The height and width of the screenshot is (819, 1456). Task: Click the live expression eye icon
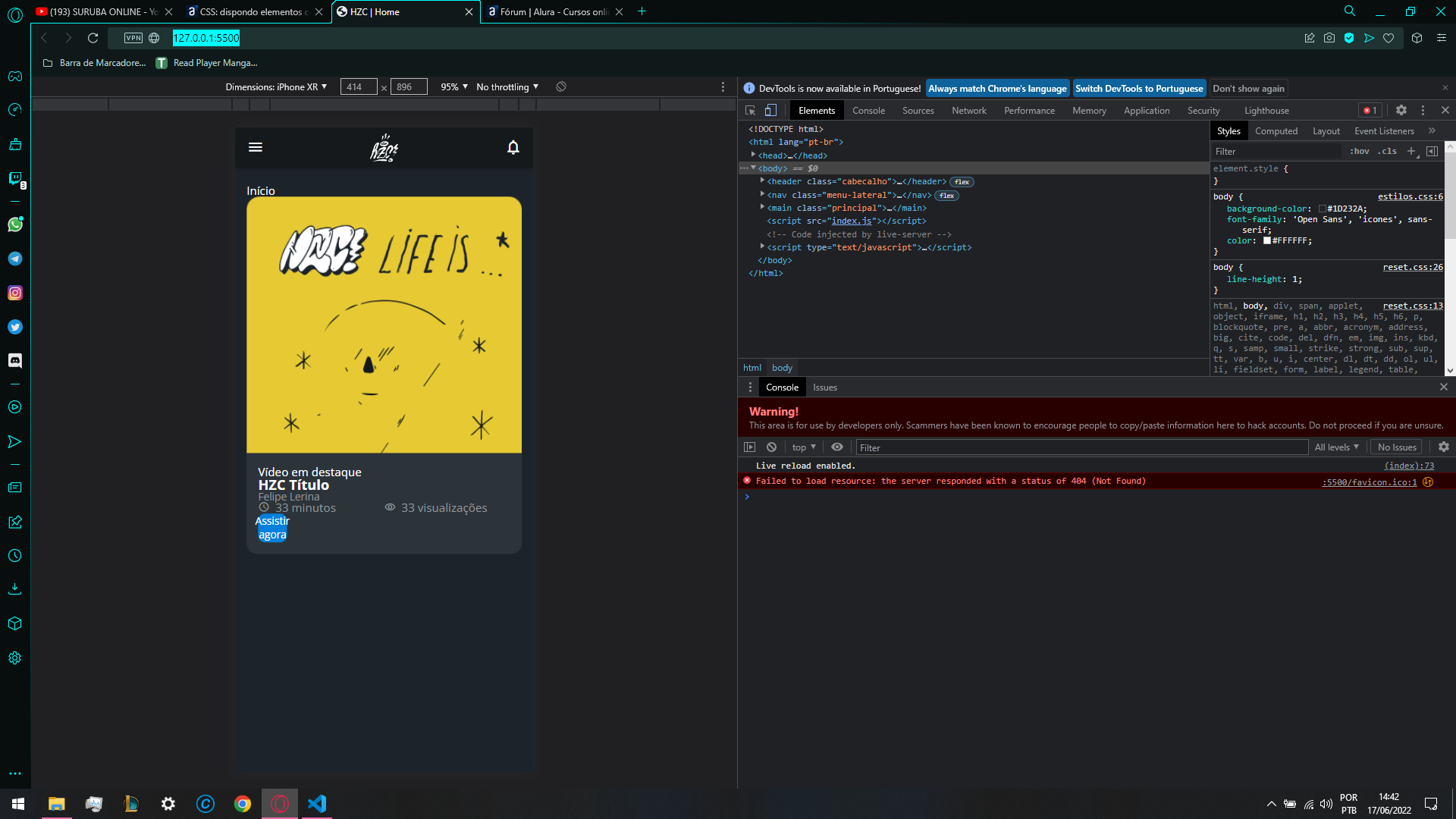(x=837, y=447)
